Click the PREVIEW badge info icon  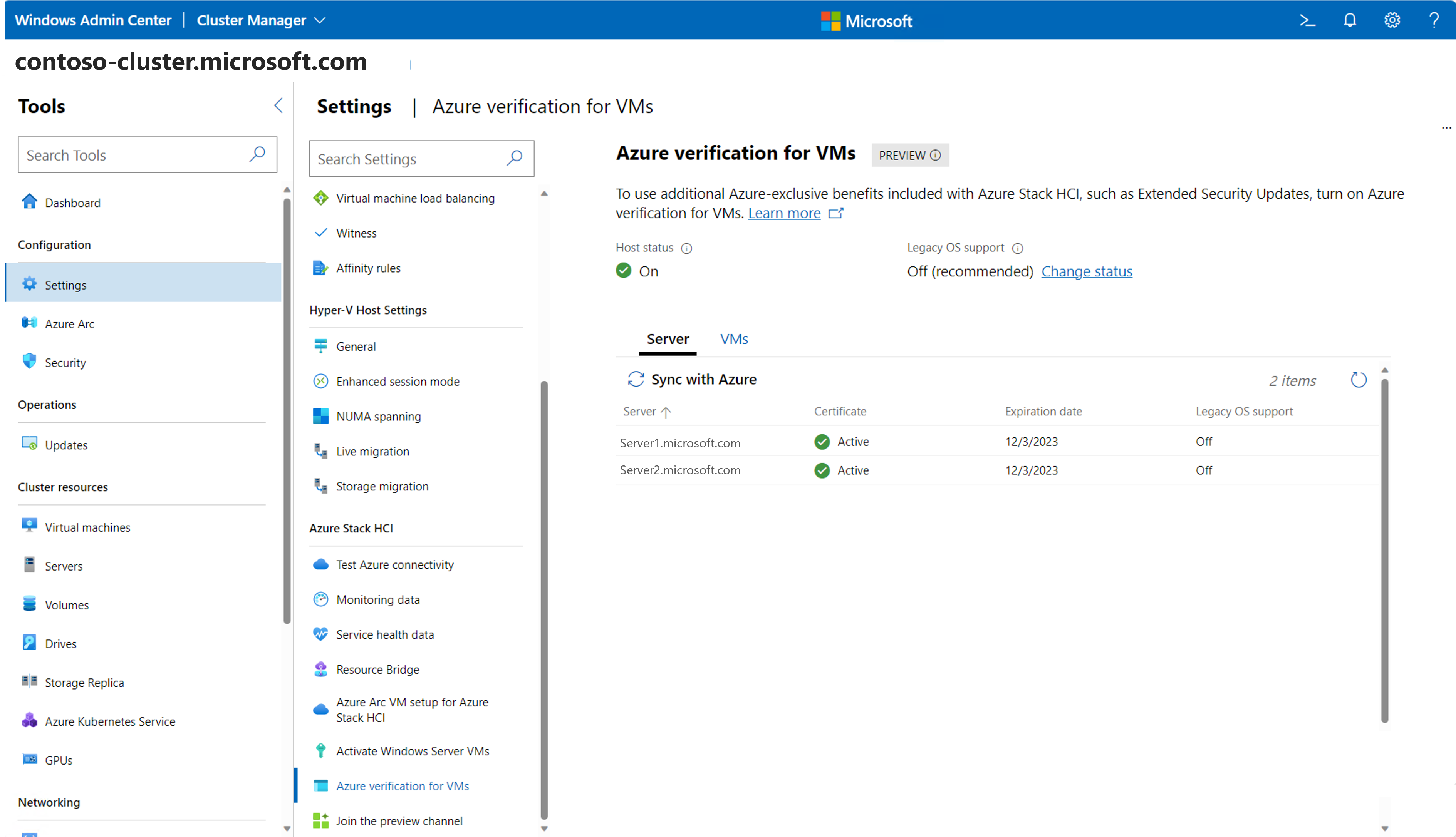click(x=936, y=155)
